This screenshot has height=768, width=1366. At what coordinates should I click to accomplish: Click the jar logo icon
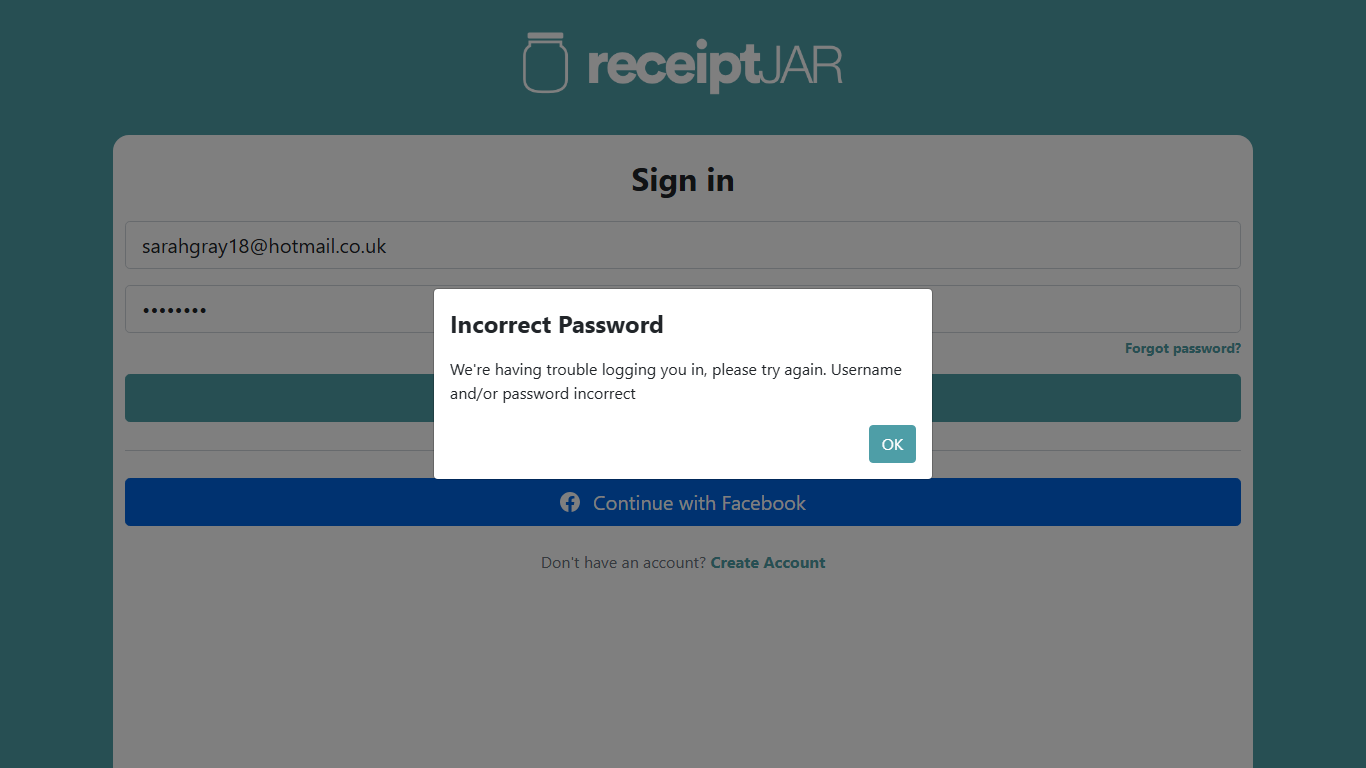545,63
